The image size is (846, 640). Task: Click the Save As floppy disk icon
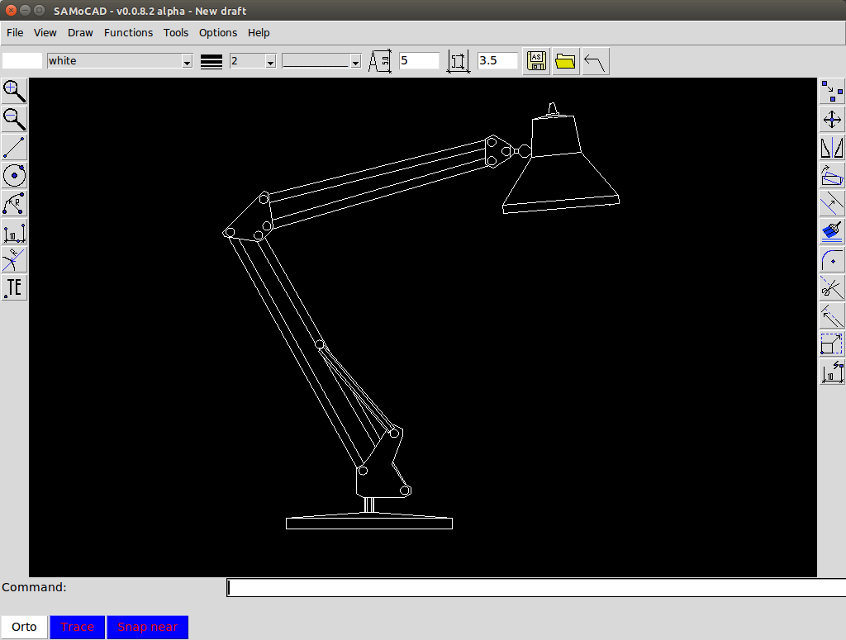[536, 61]
